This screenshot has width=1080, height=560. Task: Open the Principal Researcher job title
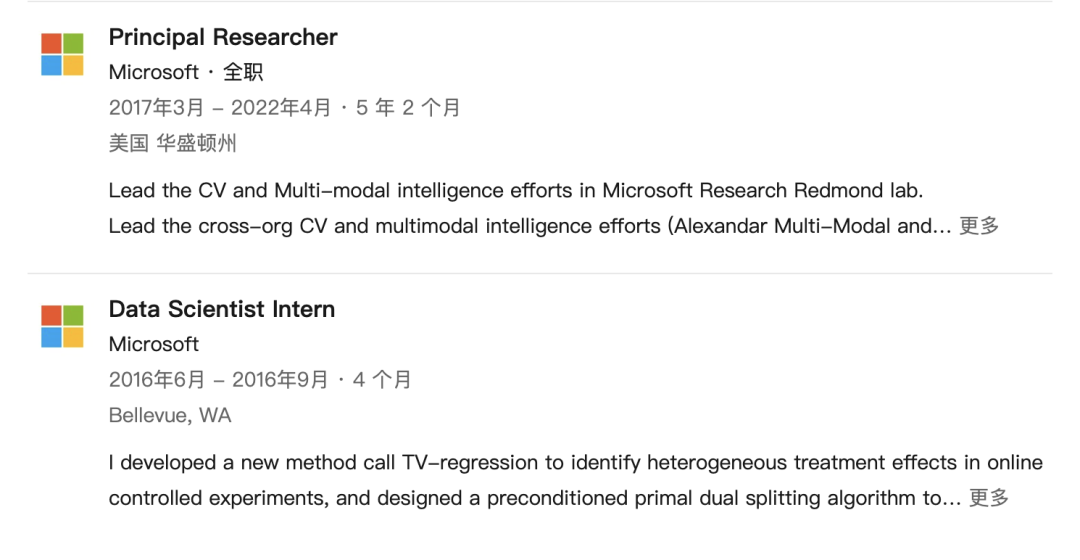click(223, 37)
